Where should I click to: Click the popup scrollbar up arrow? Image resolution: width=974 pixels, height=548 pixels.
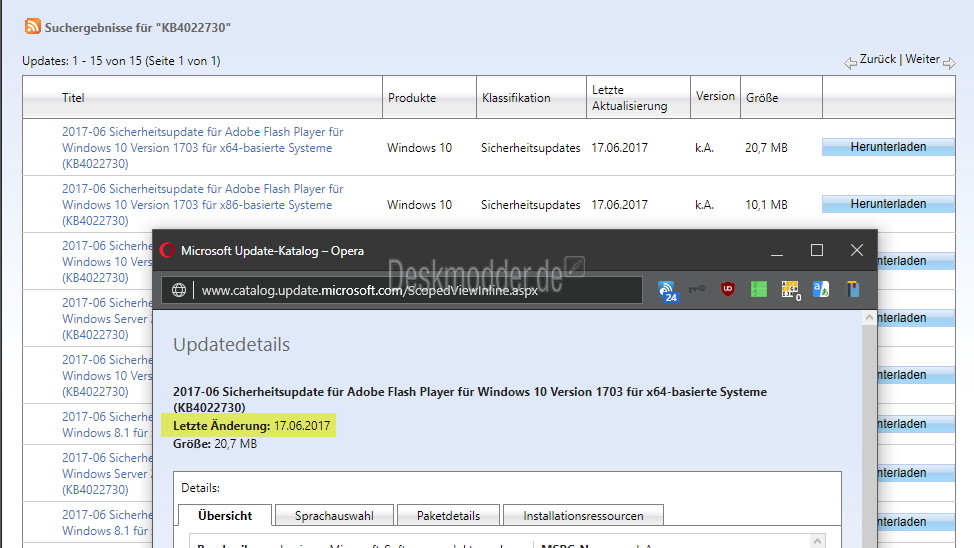click(x=869, y=317)
